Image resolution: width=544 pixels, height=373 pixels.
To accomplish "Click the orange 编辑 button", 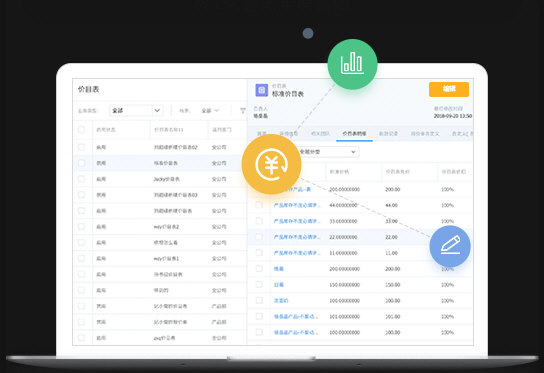I will [449, 89].
